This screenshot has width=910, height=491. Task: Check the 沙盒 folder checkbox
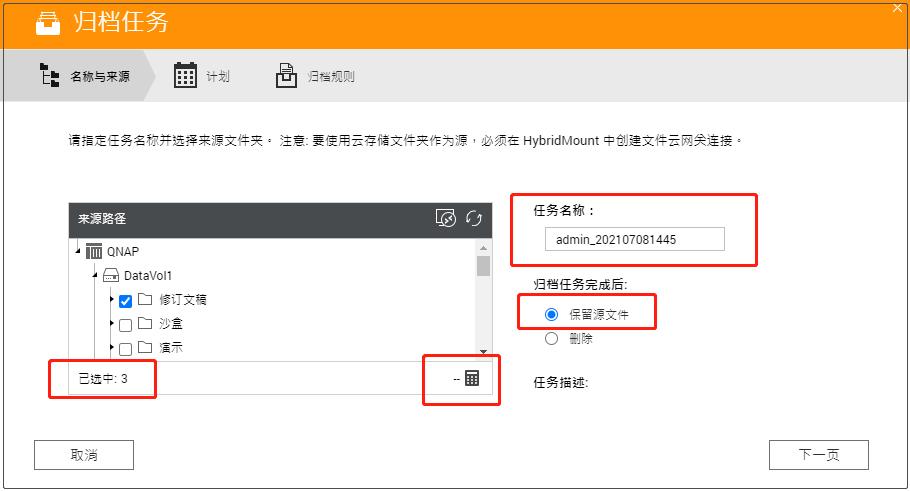tap(125, 325)
